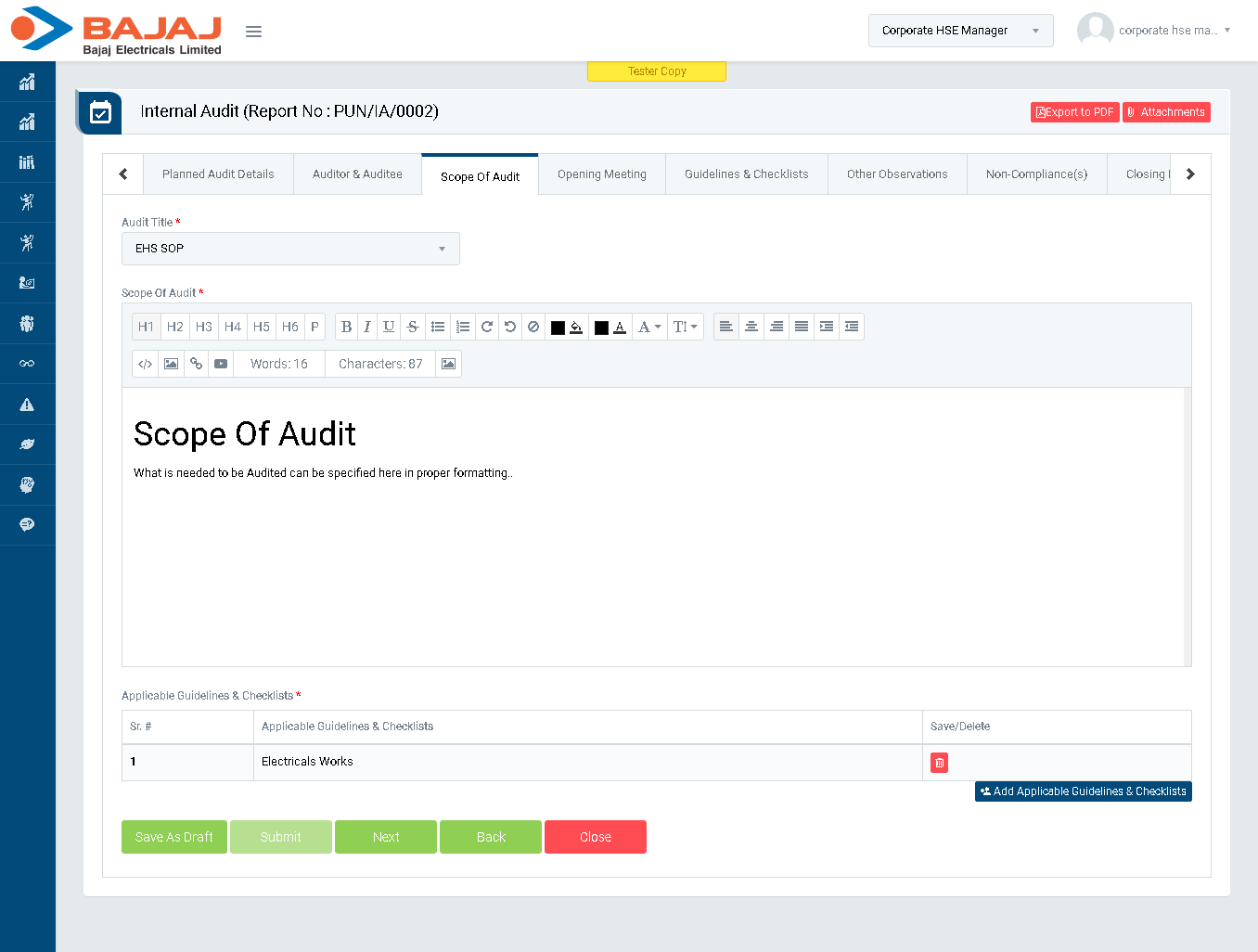Insert an unordered bullet list

(x=438, y=327)
